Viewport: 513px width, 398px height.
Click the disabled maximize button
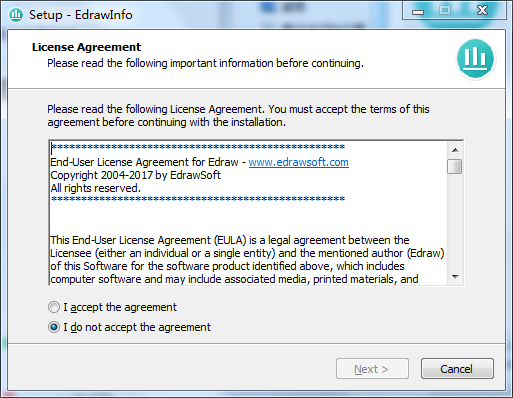click(x=444, y=11)
